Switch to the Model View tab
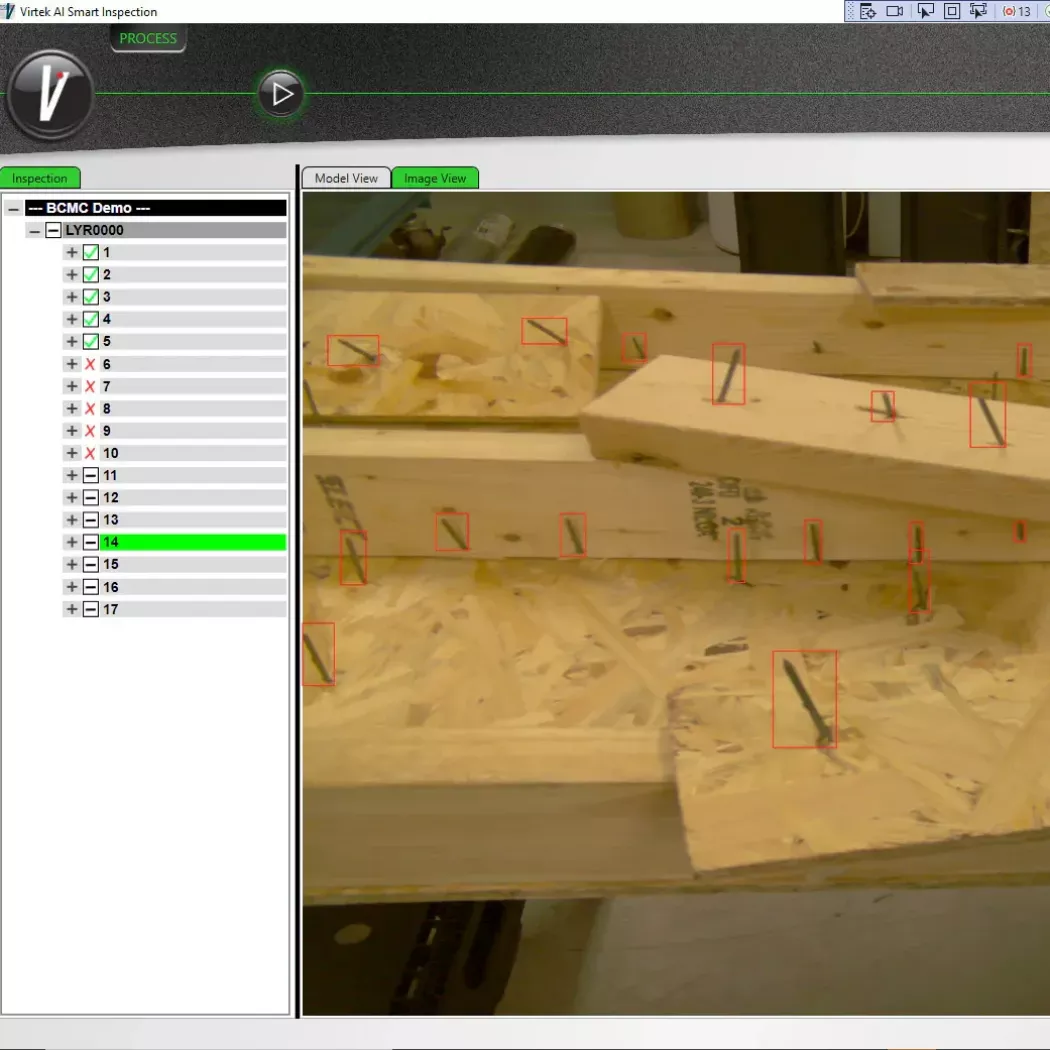This screenshot has width=1050, height=1050. pyautogui.click(x=346, y=178)
